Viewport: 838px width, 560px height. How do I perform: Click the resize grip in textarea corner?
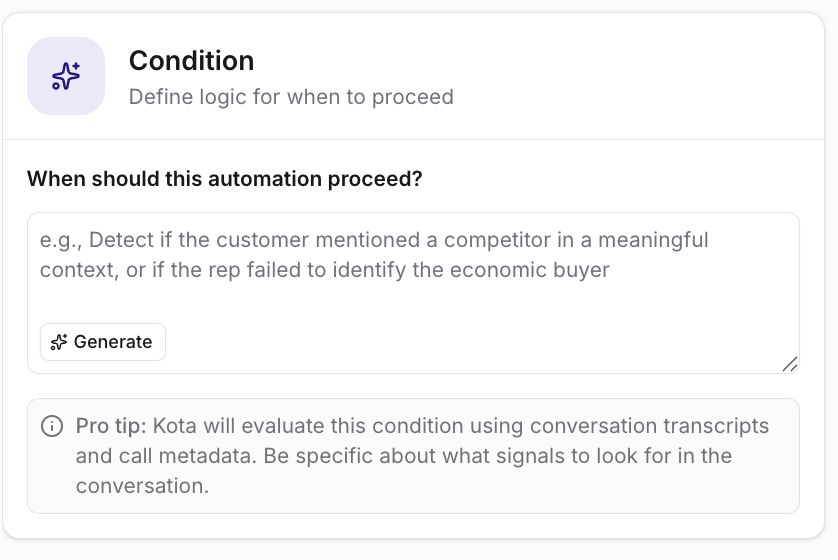click(790, 364)
